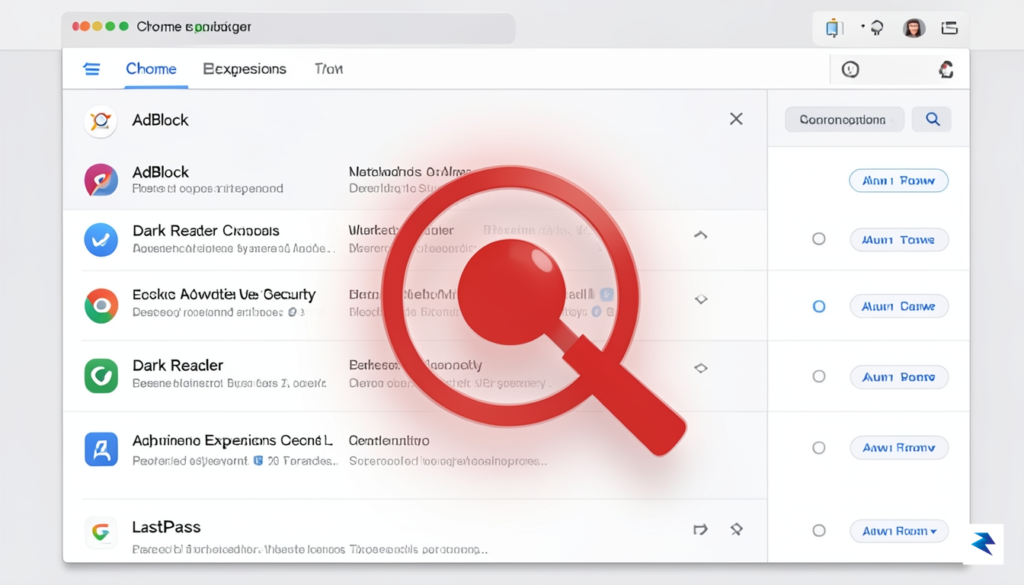Expand the Eockic Aowdtei Ue Gecurty row arrow
The width and height of the screenshot is (1024, 585).
click(x=701, y=300)
